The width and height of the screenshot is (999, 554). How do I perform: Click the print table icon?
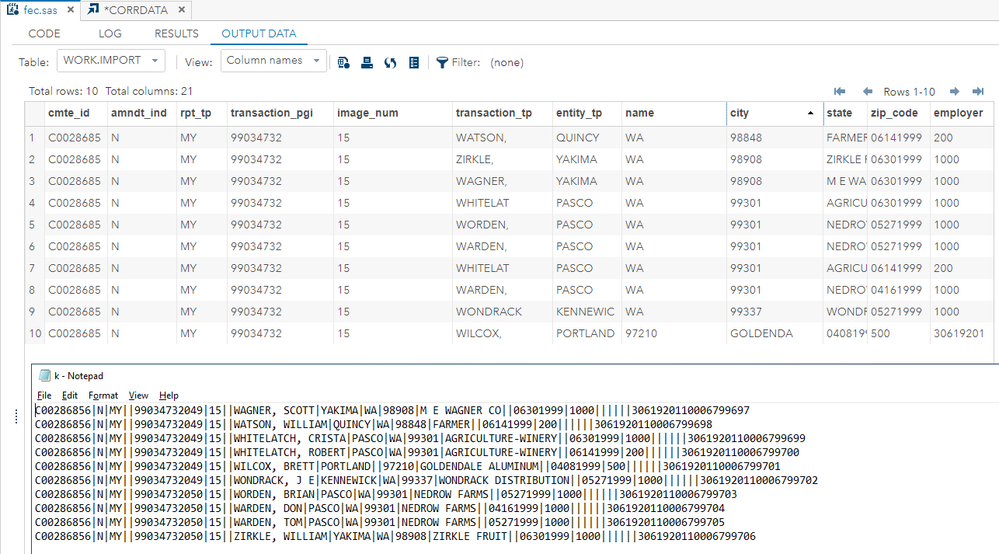tap(367, 62)
